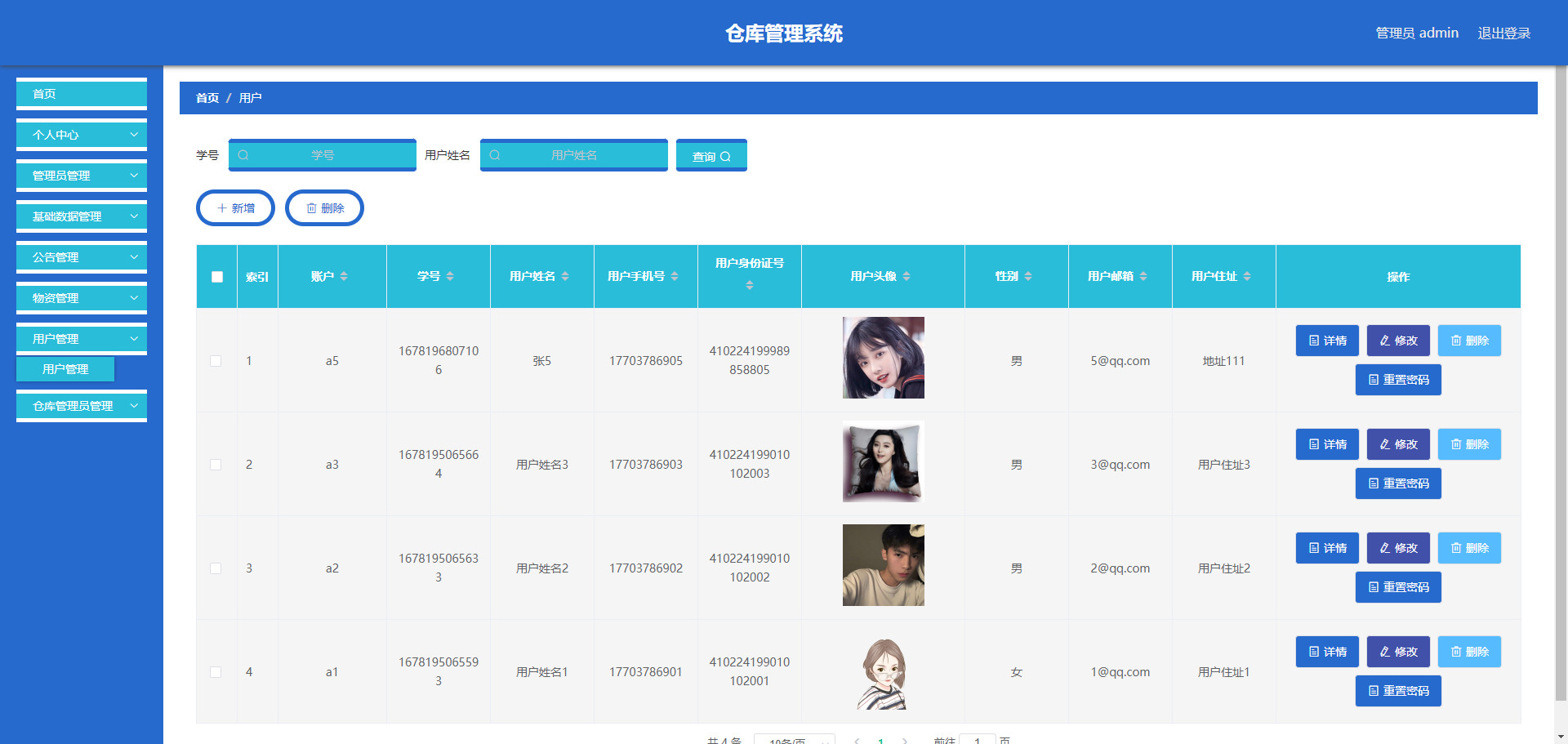
Task: Click 删除 for user 张5 row
Action: tap(1469, 341)
